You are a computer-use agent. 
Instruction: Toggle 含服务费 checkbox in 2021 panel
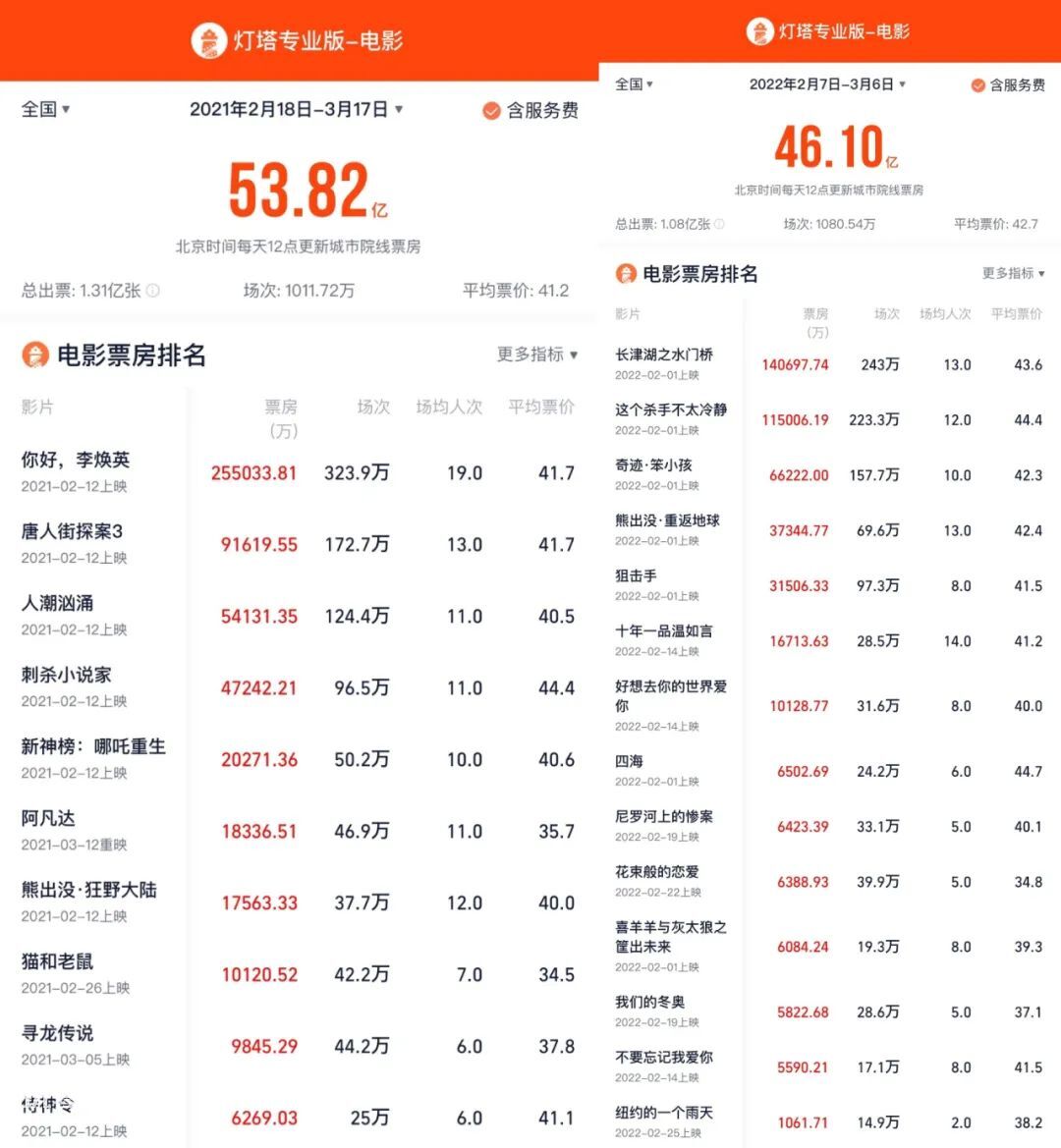491,111
